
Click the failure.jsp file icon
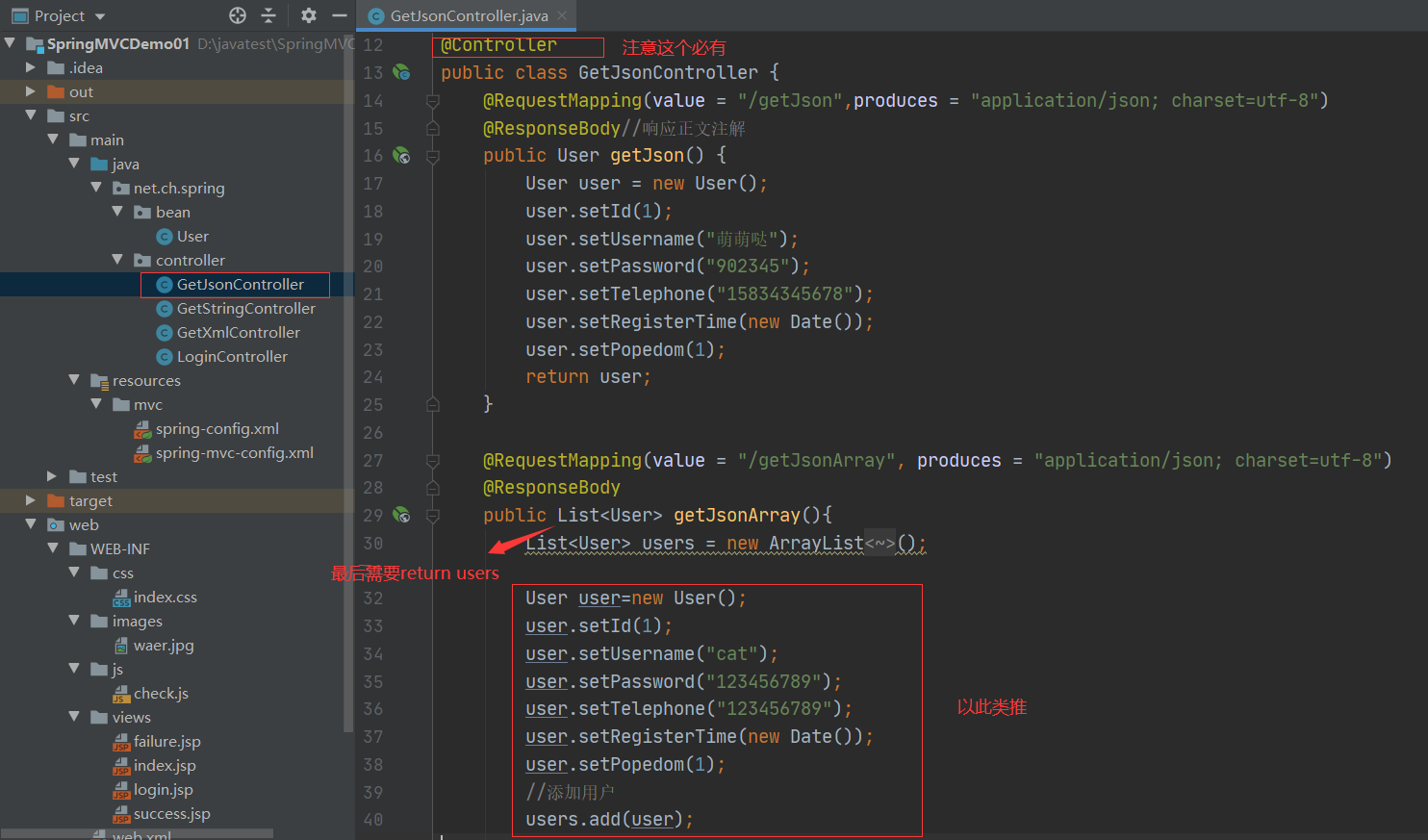pyautogui.click(x=121, y=742)
